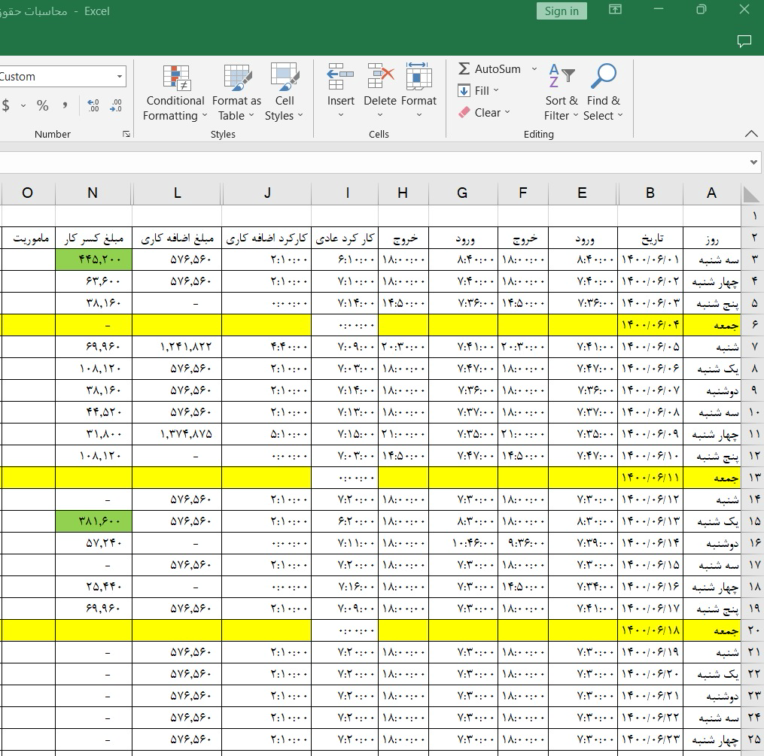
Task: Select cell ۴:۴۰:۰۰ in column J
Action: coord(267,347)
